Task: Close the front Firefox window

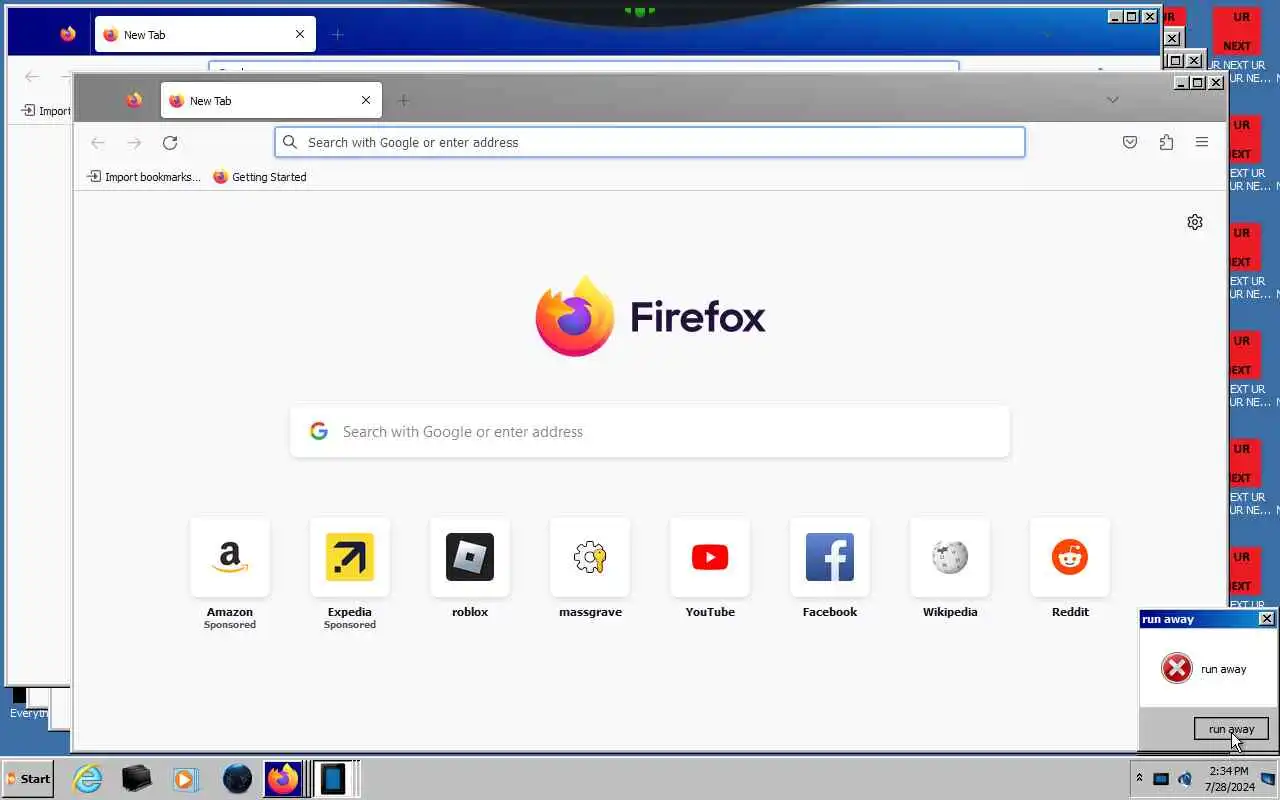Action: (1216, 83)
